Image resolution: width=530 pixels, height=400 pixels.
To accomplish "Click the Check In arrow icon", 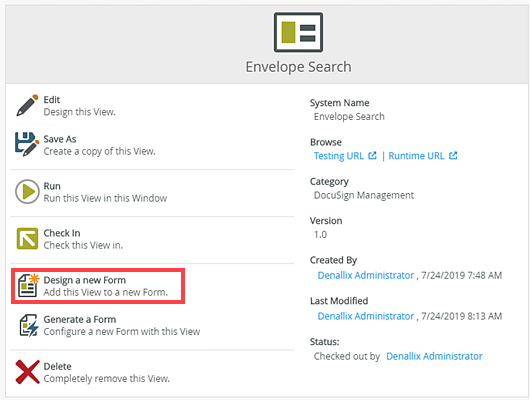I will click(x=27, y=238).
